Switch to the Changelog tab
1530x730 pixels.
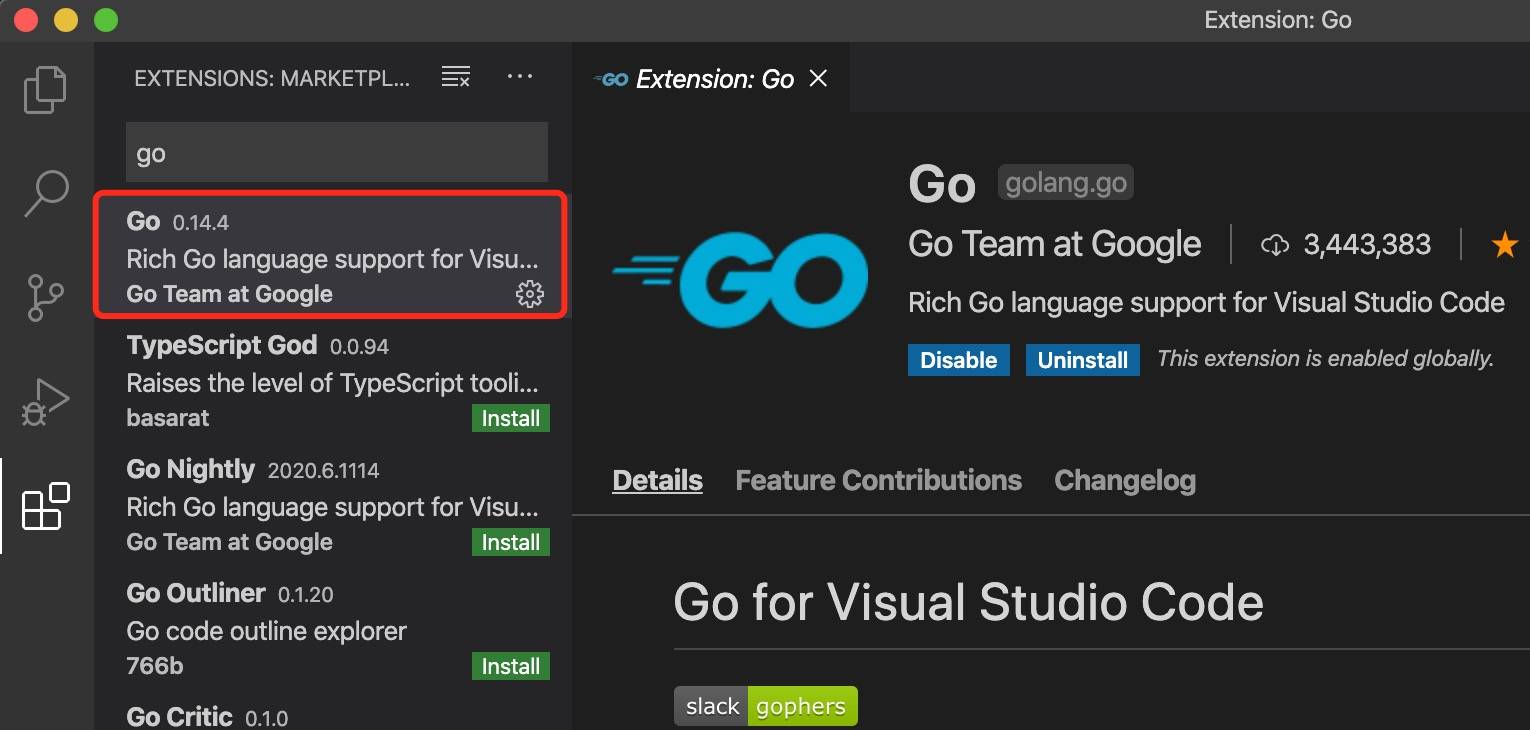(x=1125, y=481)
